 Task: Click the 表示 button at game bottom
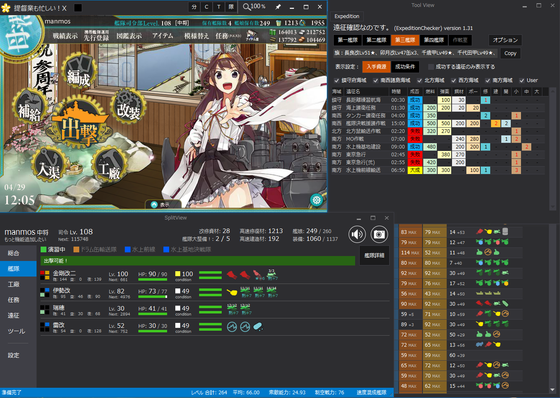click(162, 205)
